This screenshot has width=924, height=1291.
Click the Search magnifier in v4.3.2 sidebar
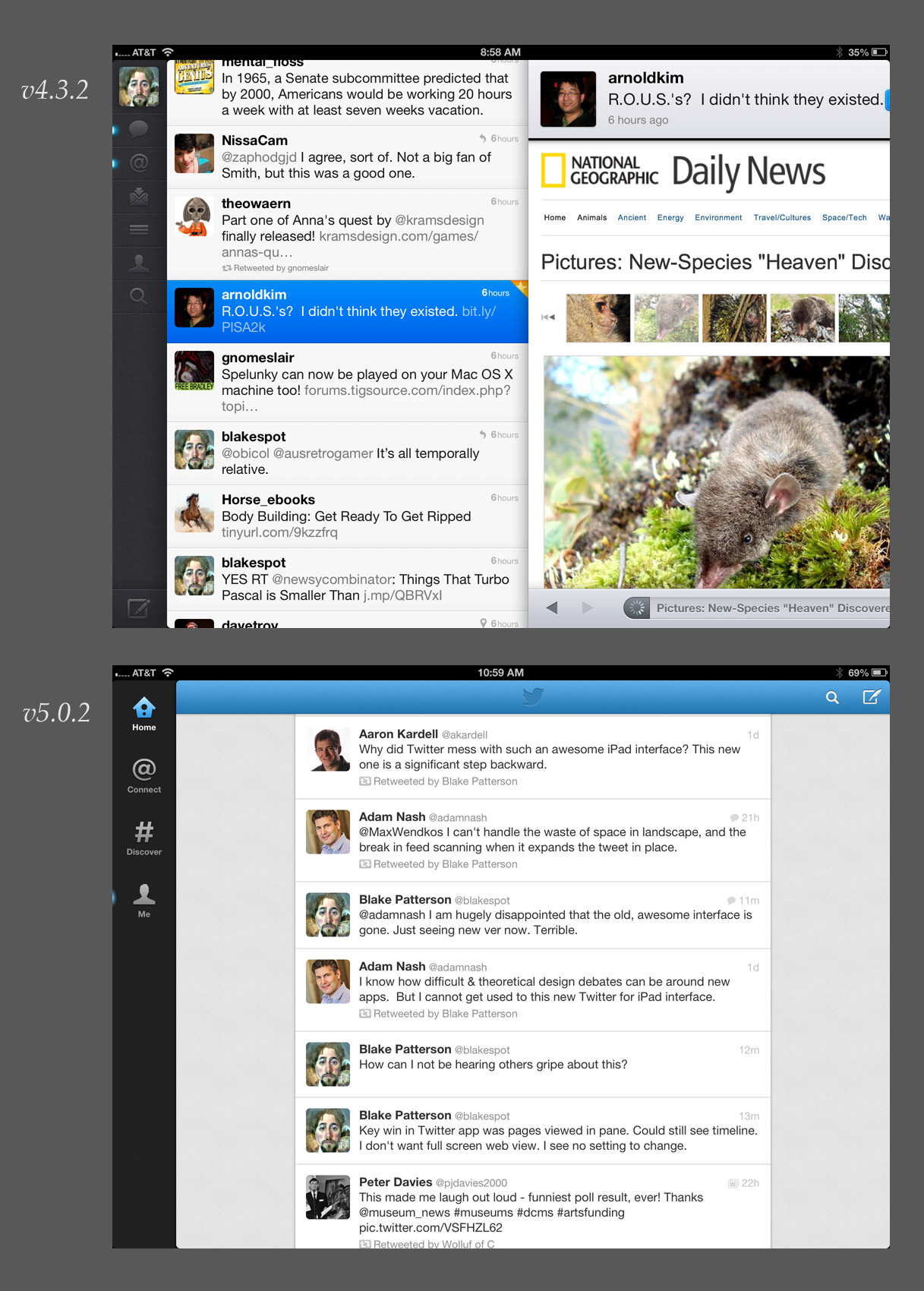[139, 296]
